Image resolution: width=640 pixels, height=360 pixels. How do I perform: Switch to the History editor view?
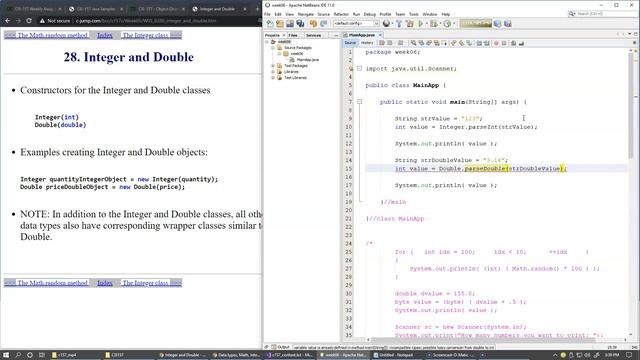pos(367,43)
